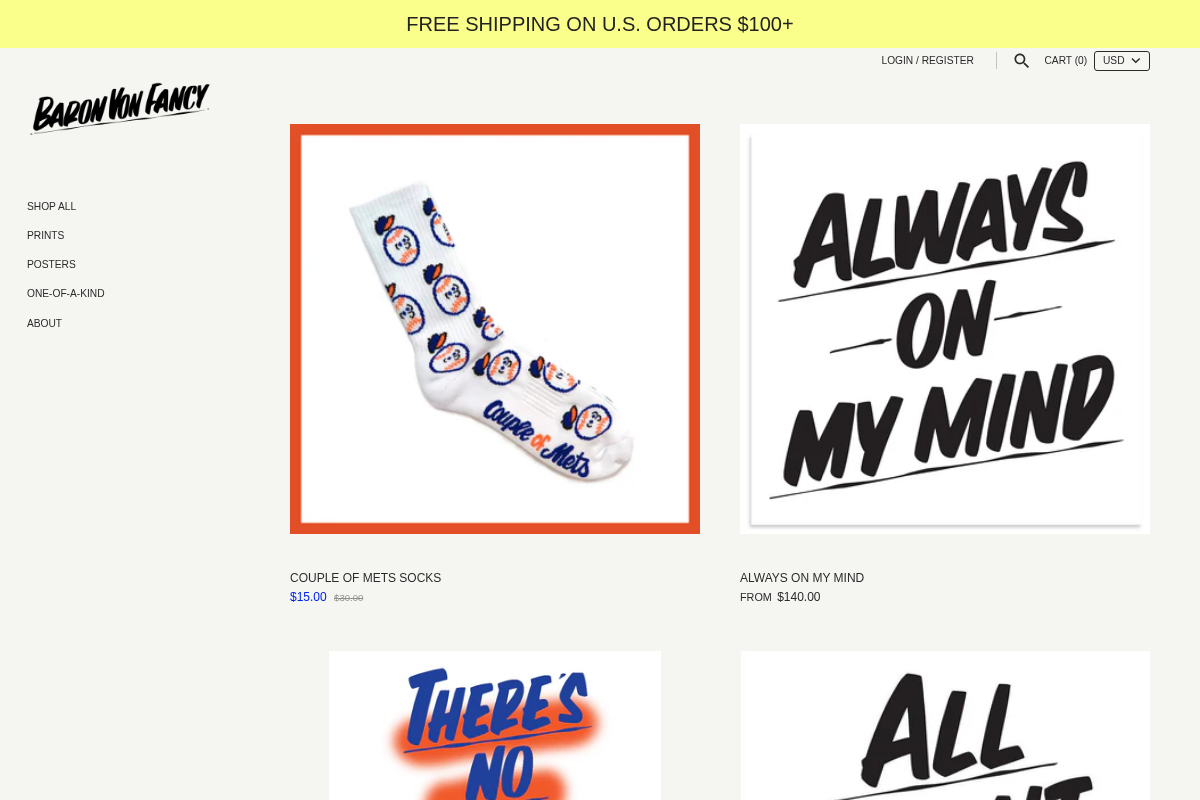Click the crossed-out $30.00 original price
Viewport: 1200px width, 800px height.
(x=348, y=598)
